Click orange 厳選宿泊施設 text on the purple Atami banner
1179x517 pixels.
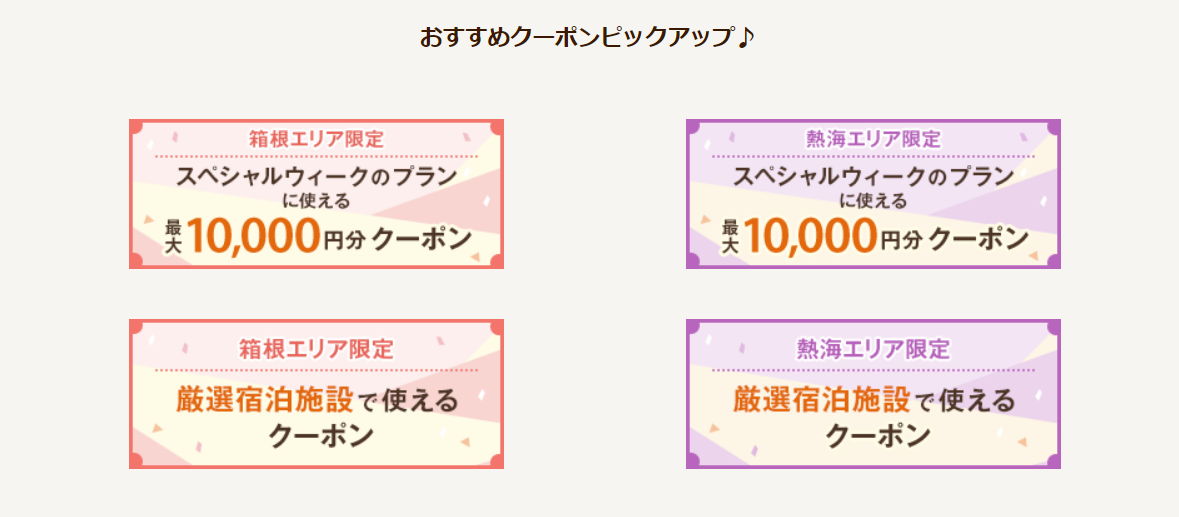821,401
